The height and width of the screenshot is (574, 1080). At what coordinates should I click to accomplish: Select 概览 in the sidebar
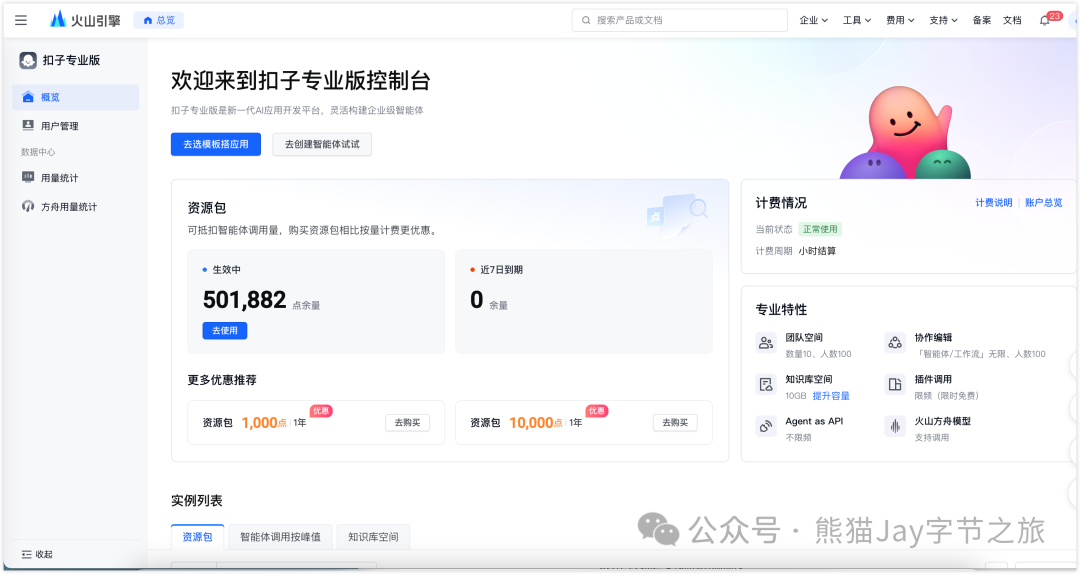(x=50, y=97)
